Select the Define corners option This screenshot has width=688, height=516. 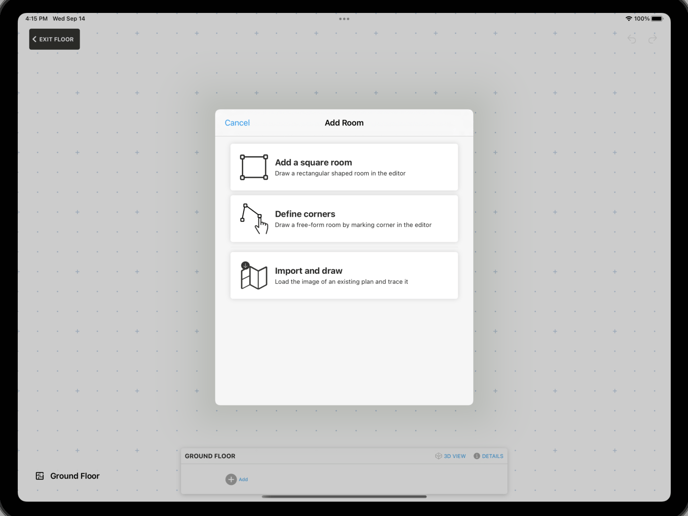coord(344,219)
